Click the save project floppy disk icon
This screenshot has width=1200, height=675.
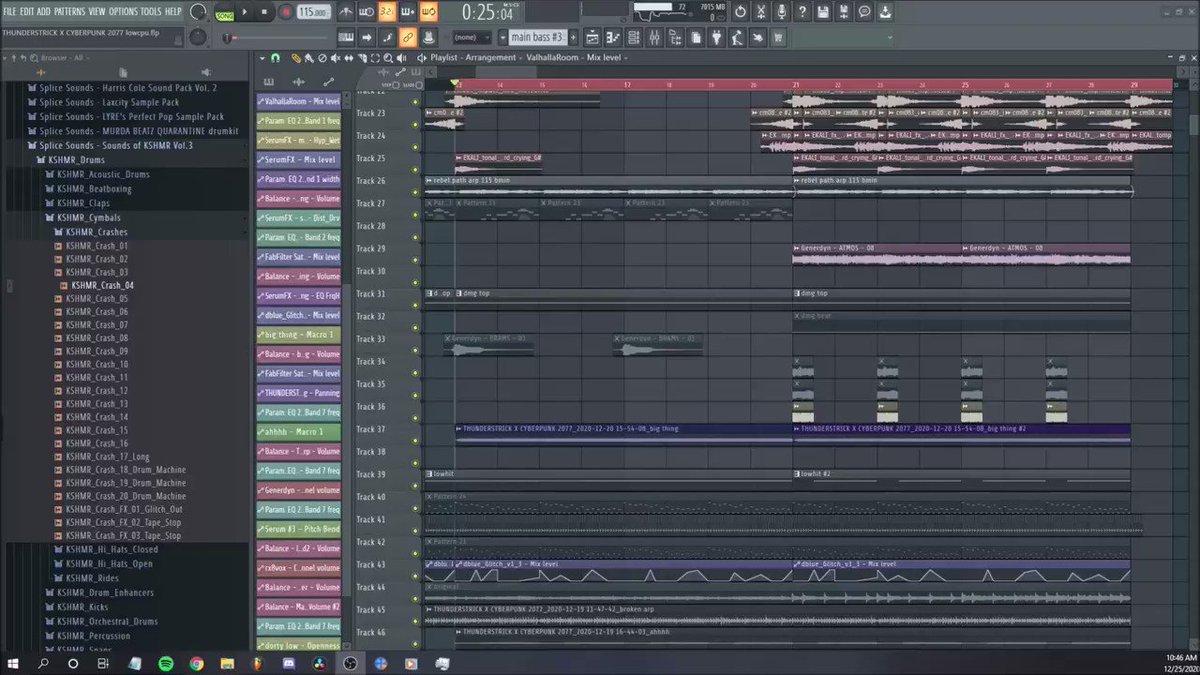[823, 12]
